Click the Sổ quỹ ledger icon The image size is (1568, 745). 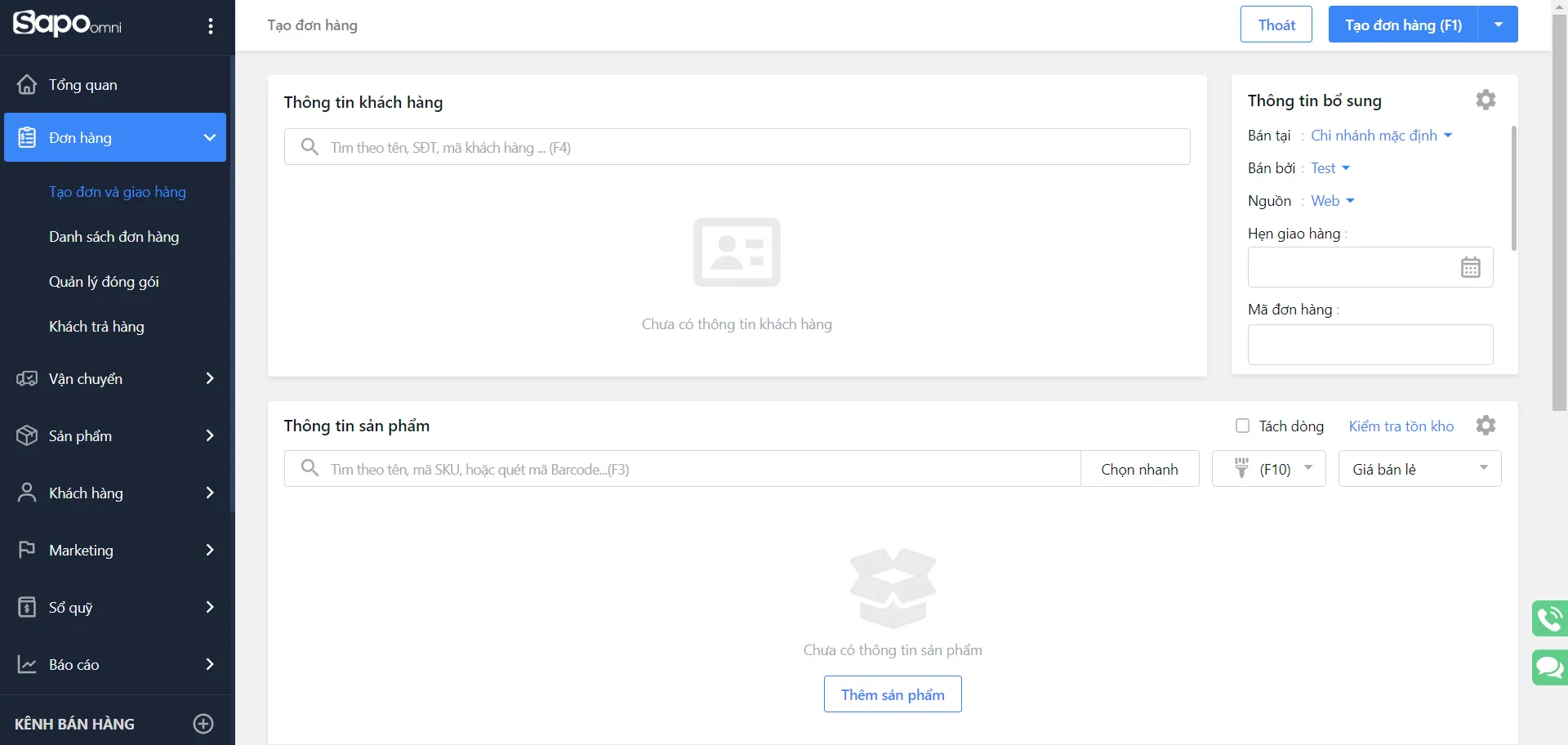pos(27,607)
